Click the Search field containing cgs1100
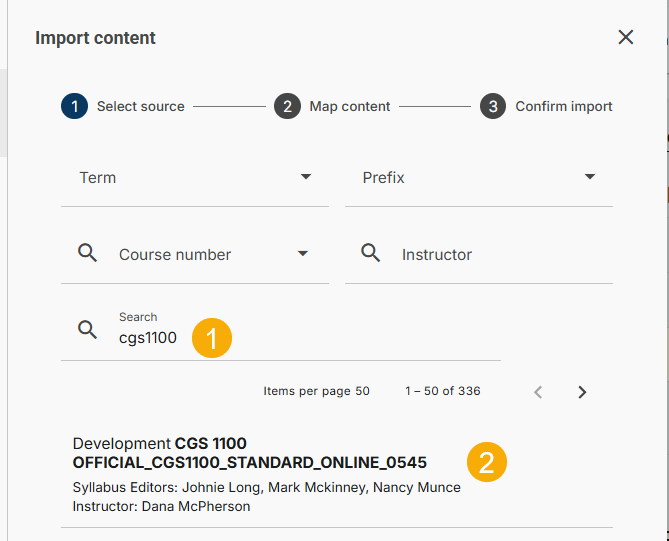Screen dimensions: 669x541 pos(281,332)
